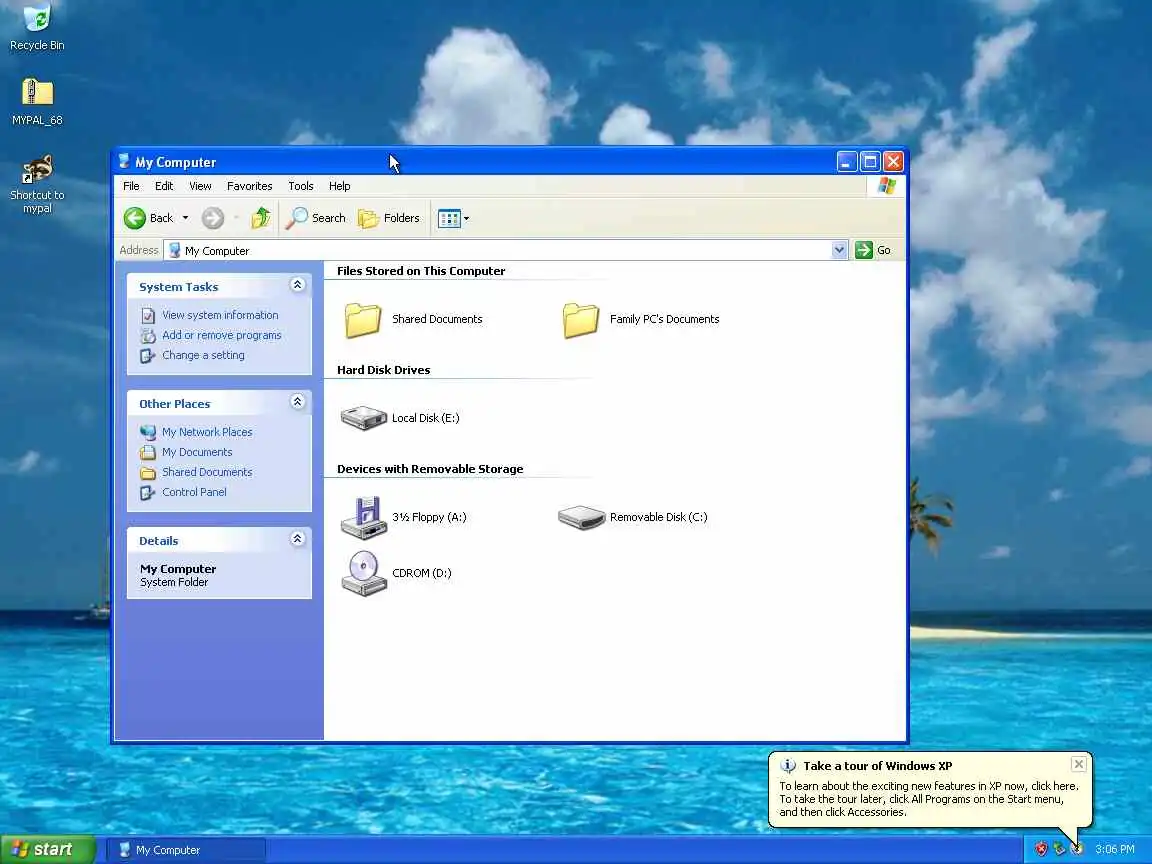This screenshot has width=1152, height=864.
Task: Open the Tools menu
Action: [300, 186]
